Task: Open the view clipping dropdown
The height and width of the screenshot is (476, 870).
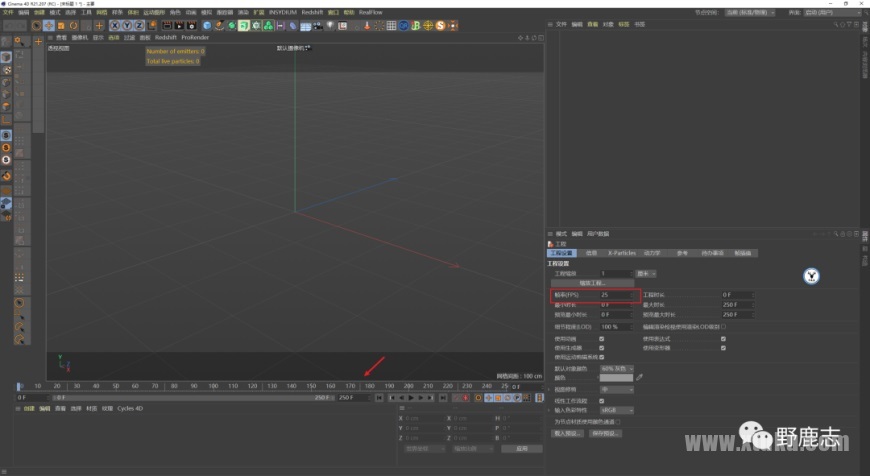Action: (x=616, y=390)
